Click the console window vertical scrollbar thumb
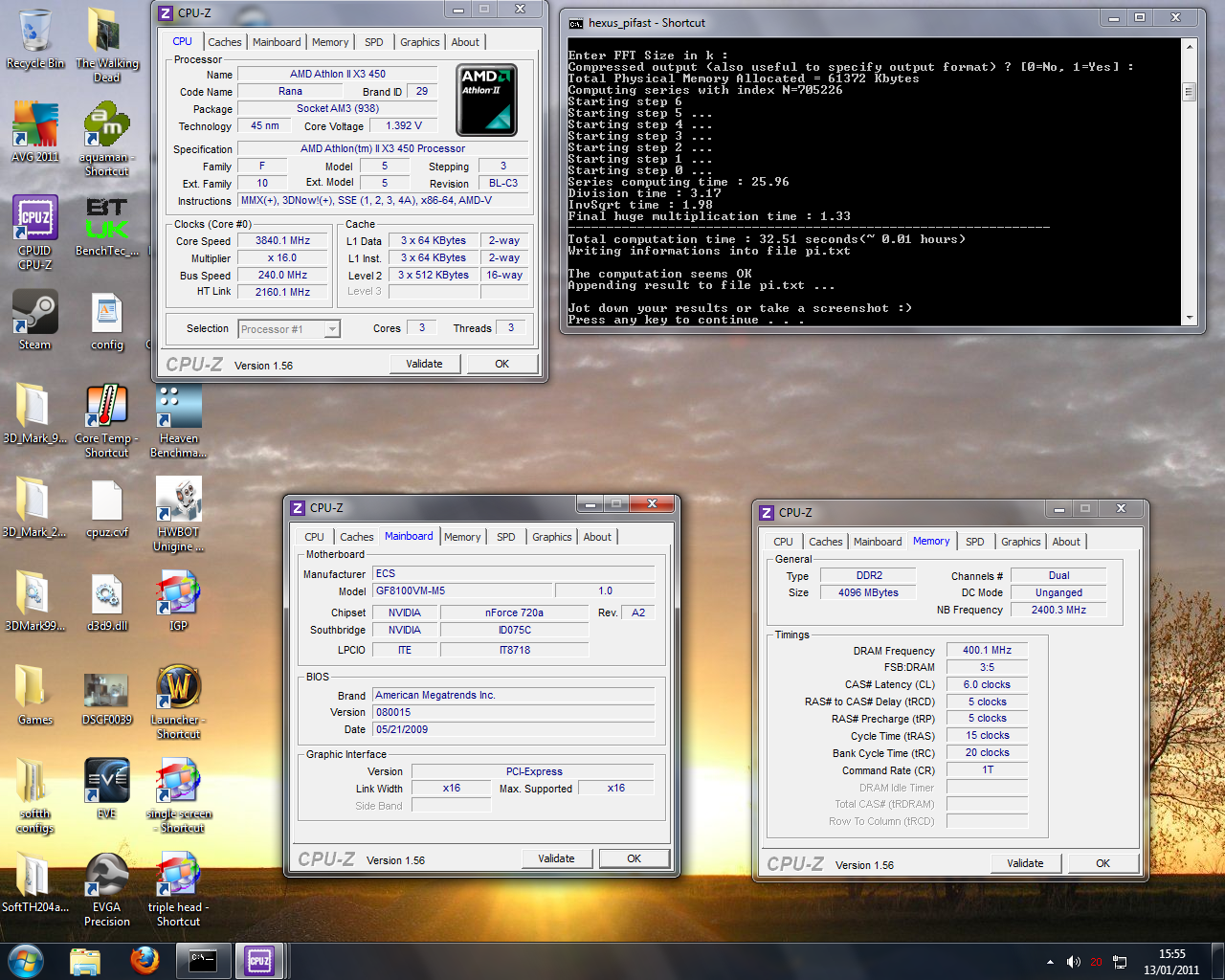Screen dimensions: 1225x980 tap(1190, 92)
